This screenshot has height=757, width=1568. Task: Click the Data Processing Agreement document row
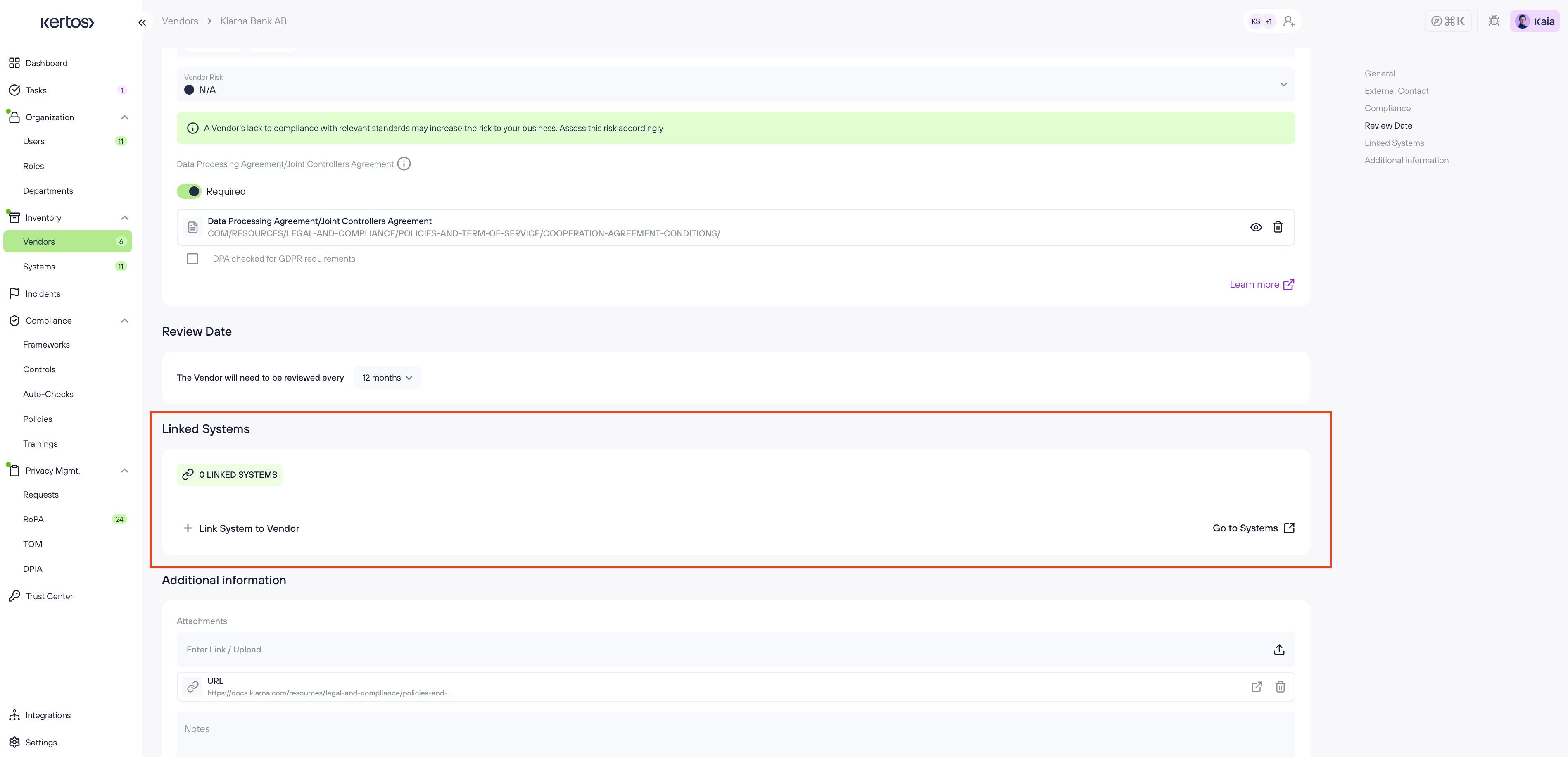coord(735,227)
